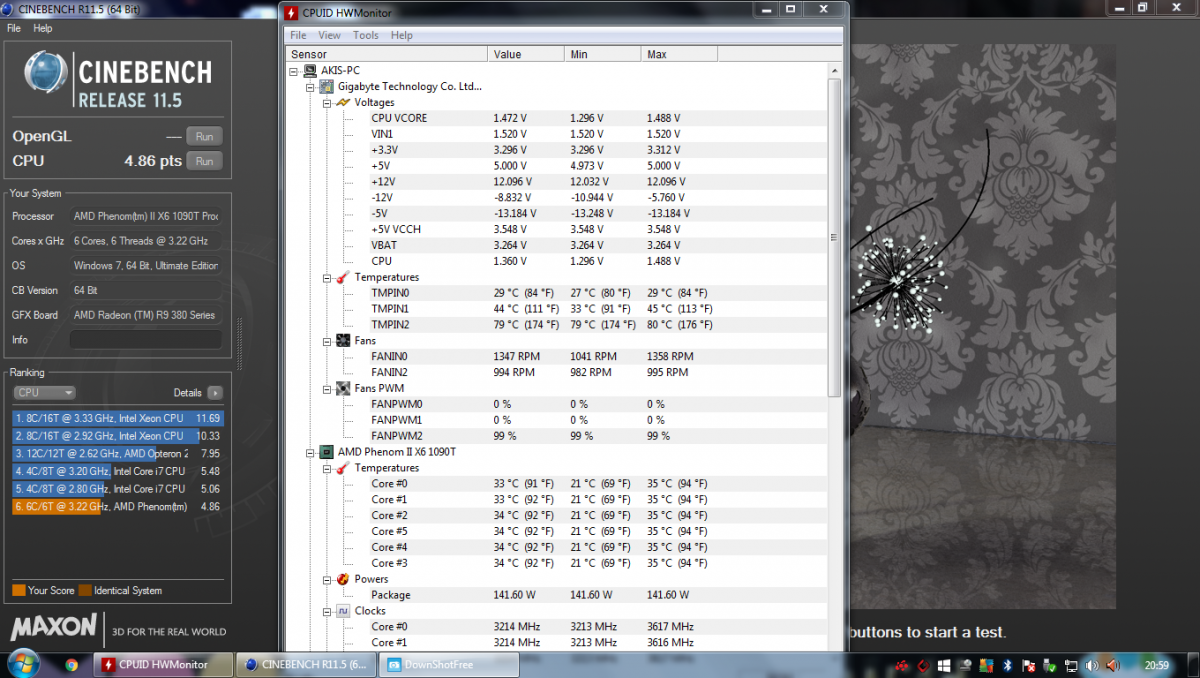The height and width of the screenshot is (678, 1200).
Task: Open the Windows Start menu orb
Action: (23, 663)
